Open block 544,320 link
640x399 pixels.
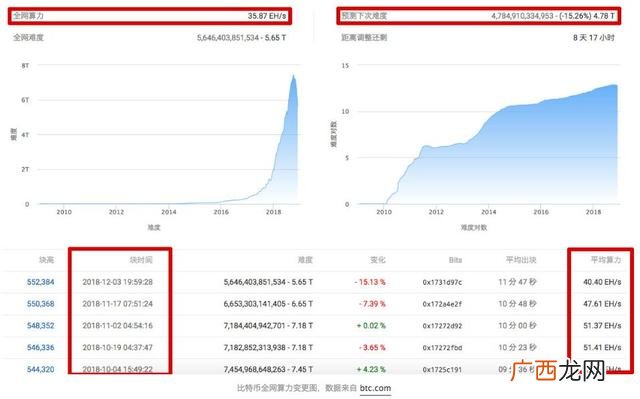pyautogui.click(x=40, y=369)
